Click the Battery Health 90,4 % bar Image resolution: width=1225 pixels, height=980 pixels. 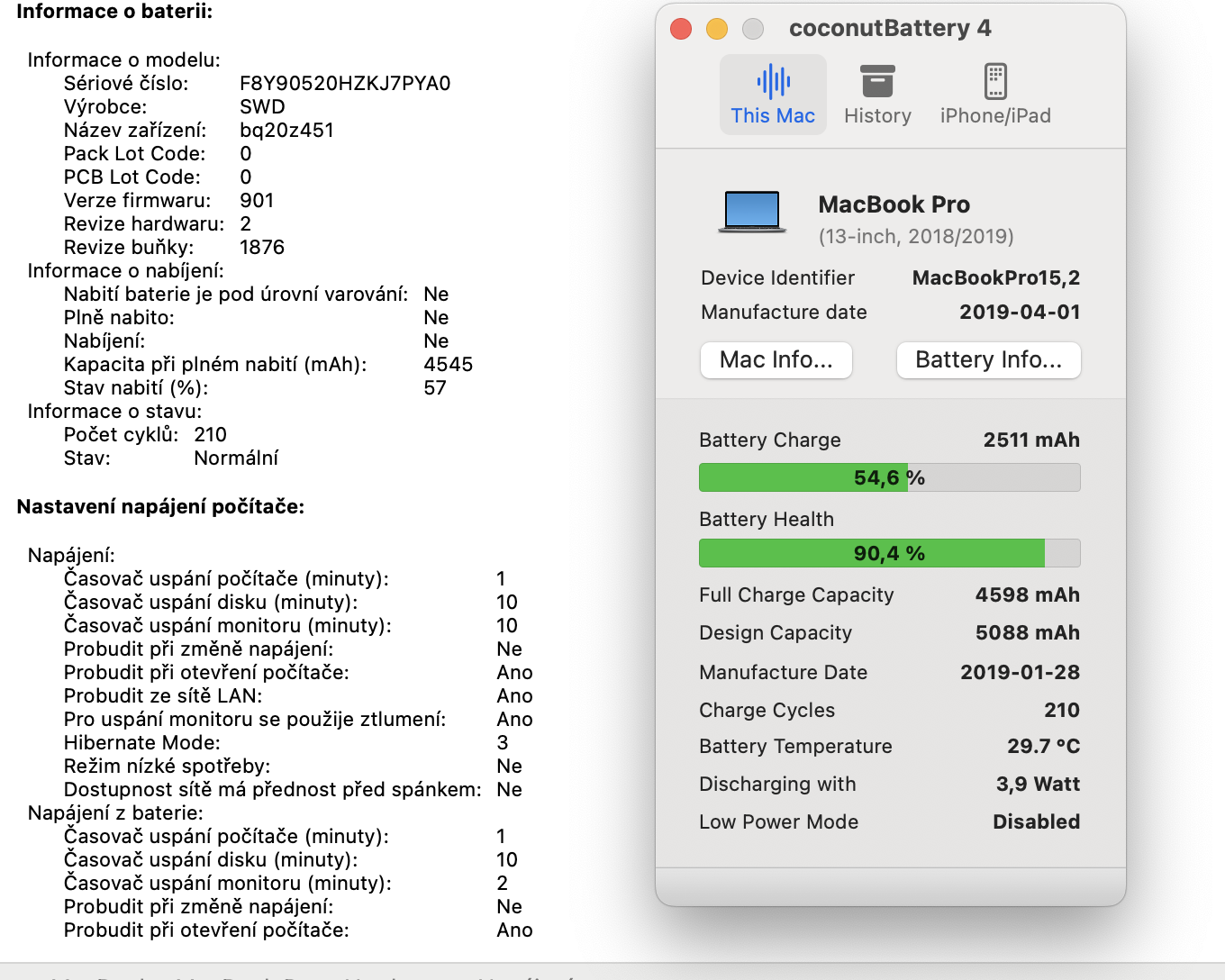pos(890,553)
